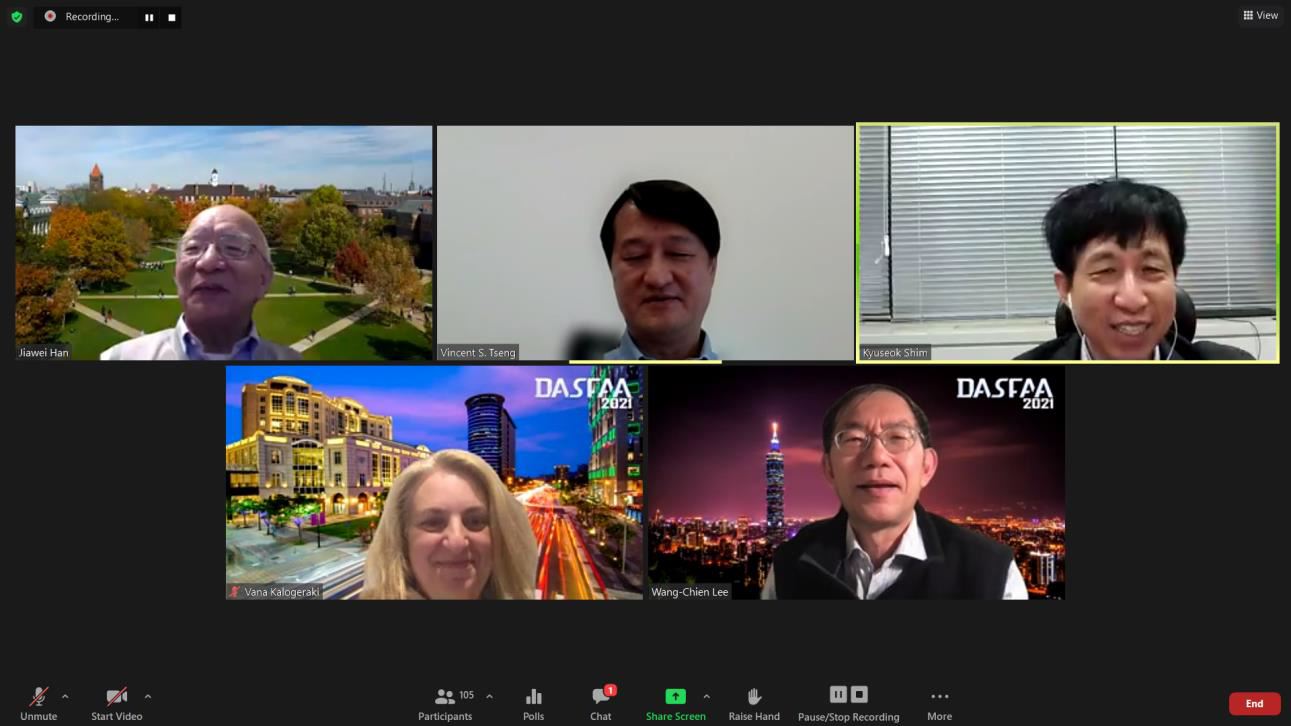This screenshot has width=1291, height=726.
Task: Stop recording in the top recording indicator
Action: [172, 17]
